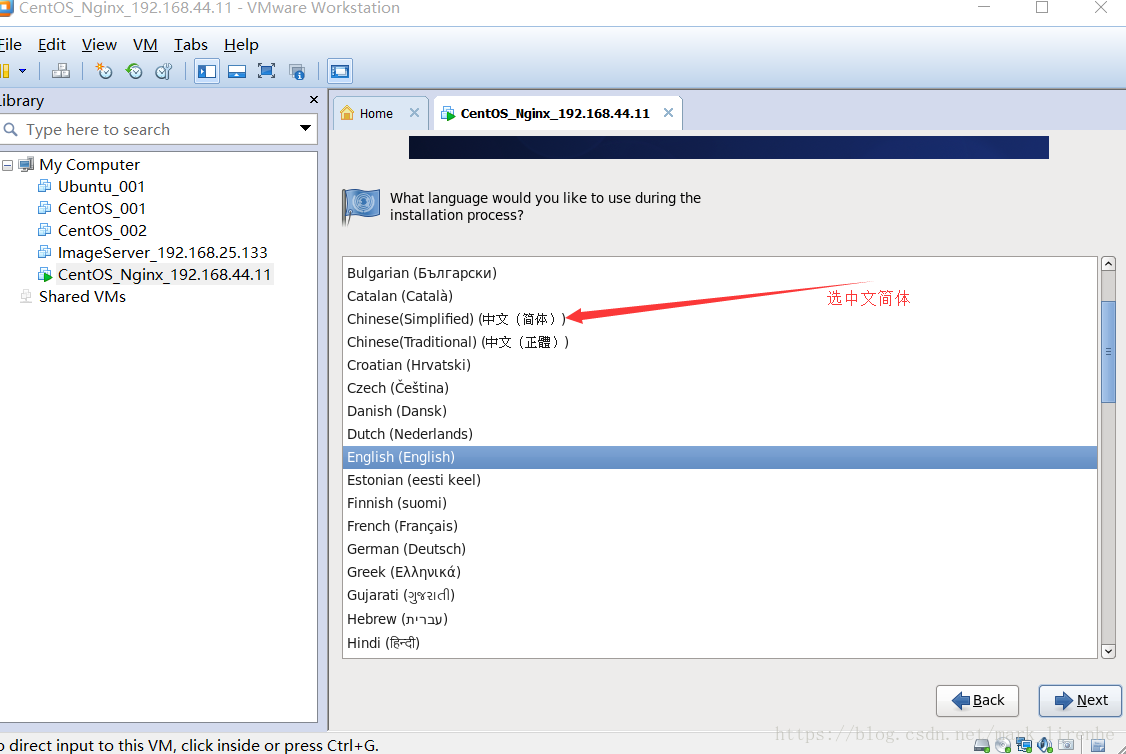The height and width of the screenshot is (754, 1126).
Task: Click the language list scrollbar thumb
Action: click(1108, 352)
